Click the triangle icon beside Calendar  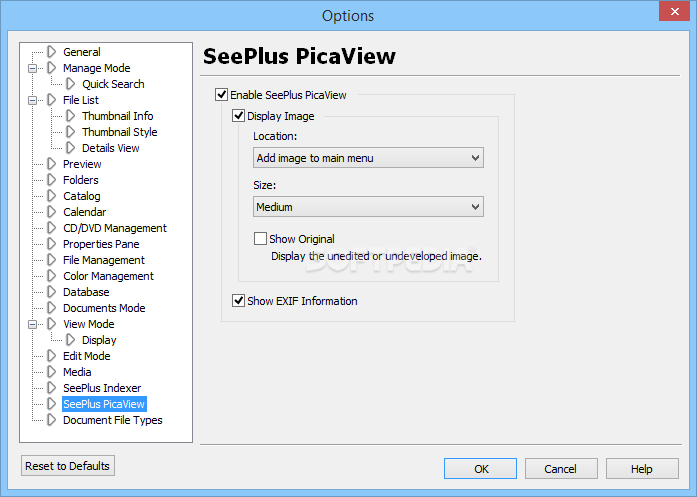click(52, 212)
